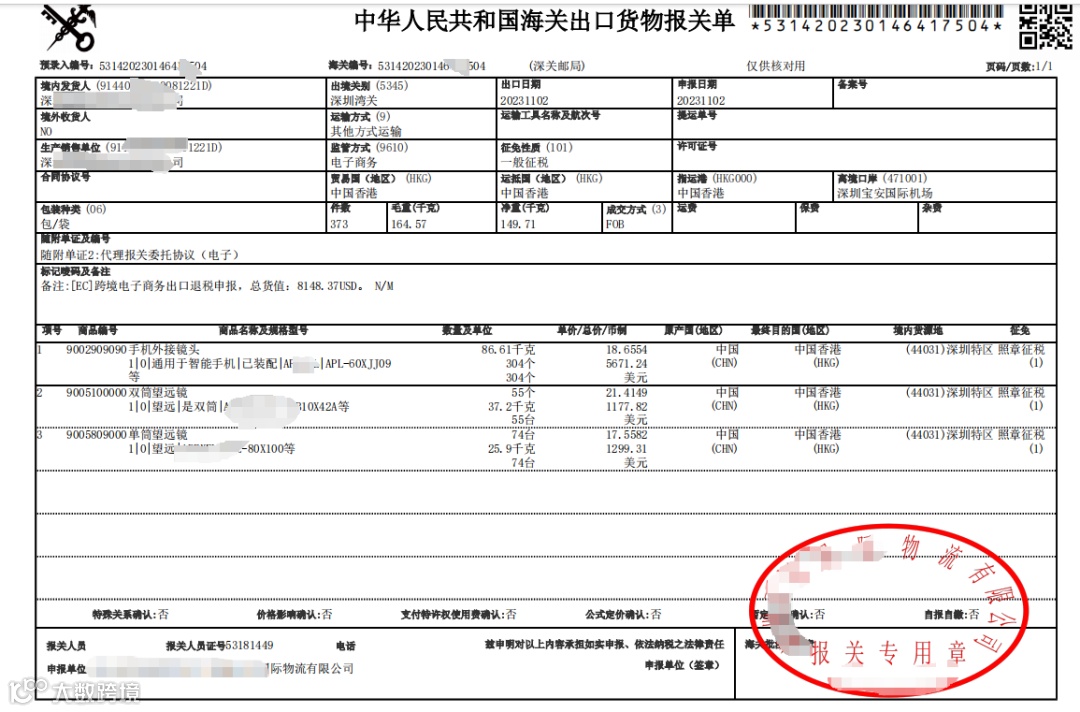Screen dimensions: 1080x712
Task: Click the 单价/总价/币制 column header
Action: [592, 331]
